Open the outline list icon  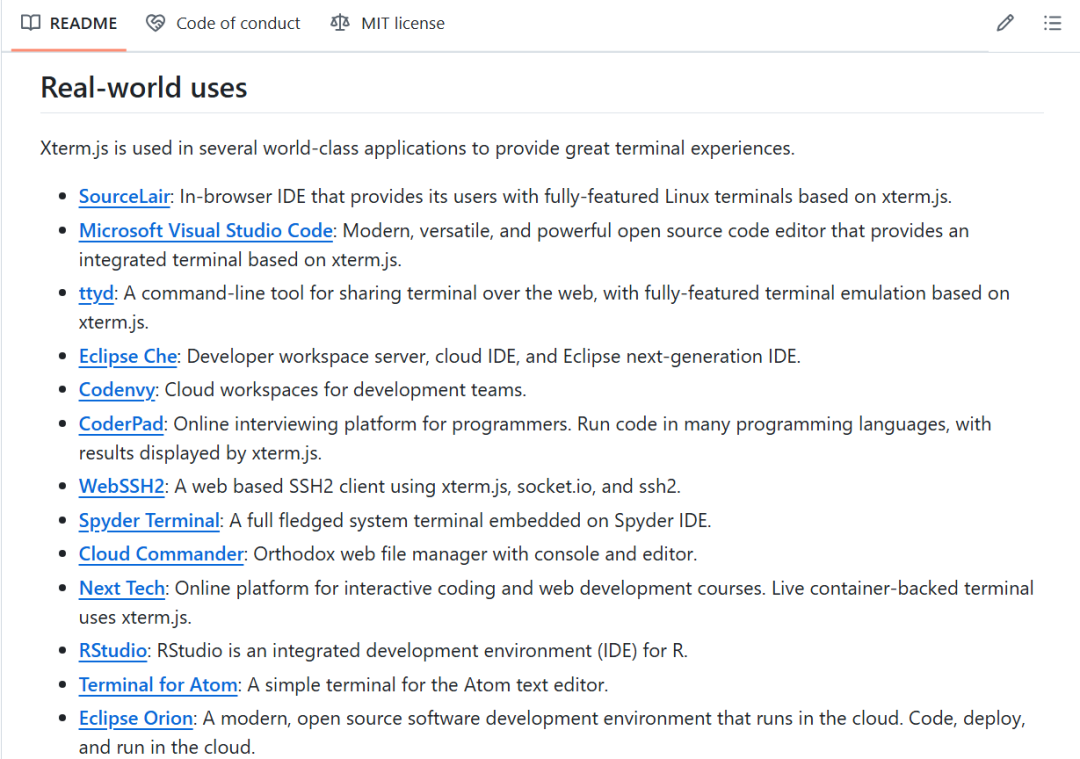(1052, 23)
